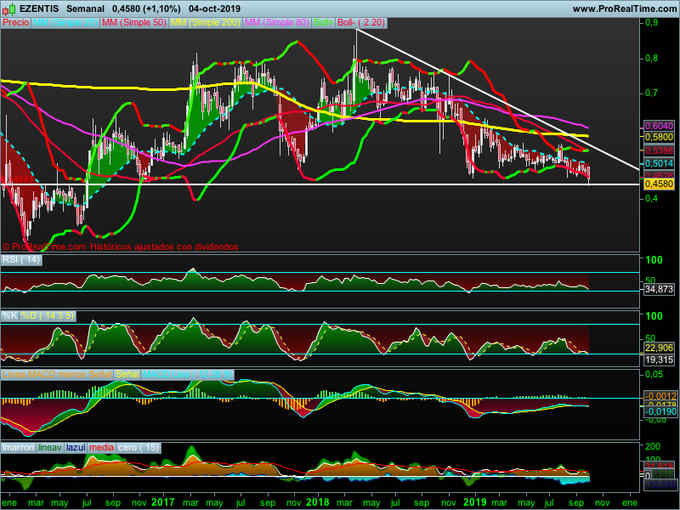Click the 2018 year label on time axis

point(318,503)
